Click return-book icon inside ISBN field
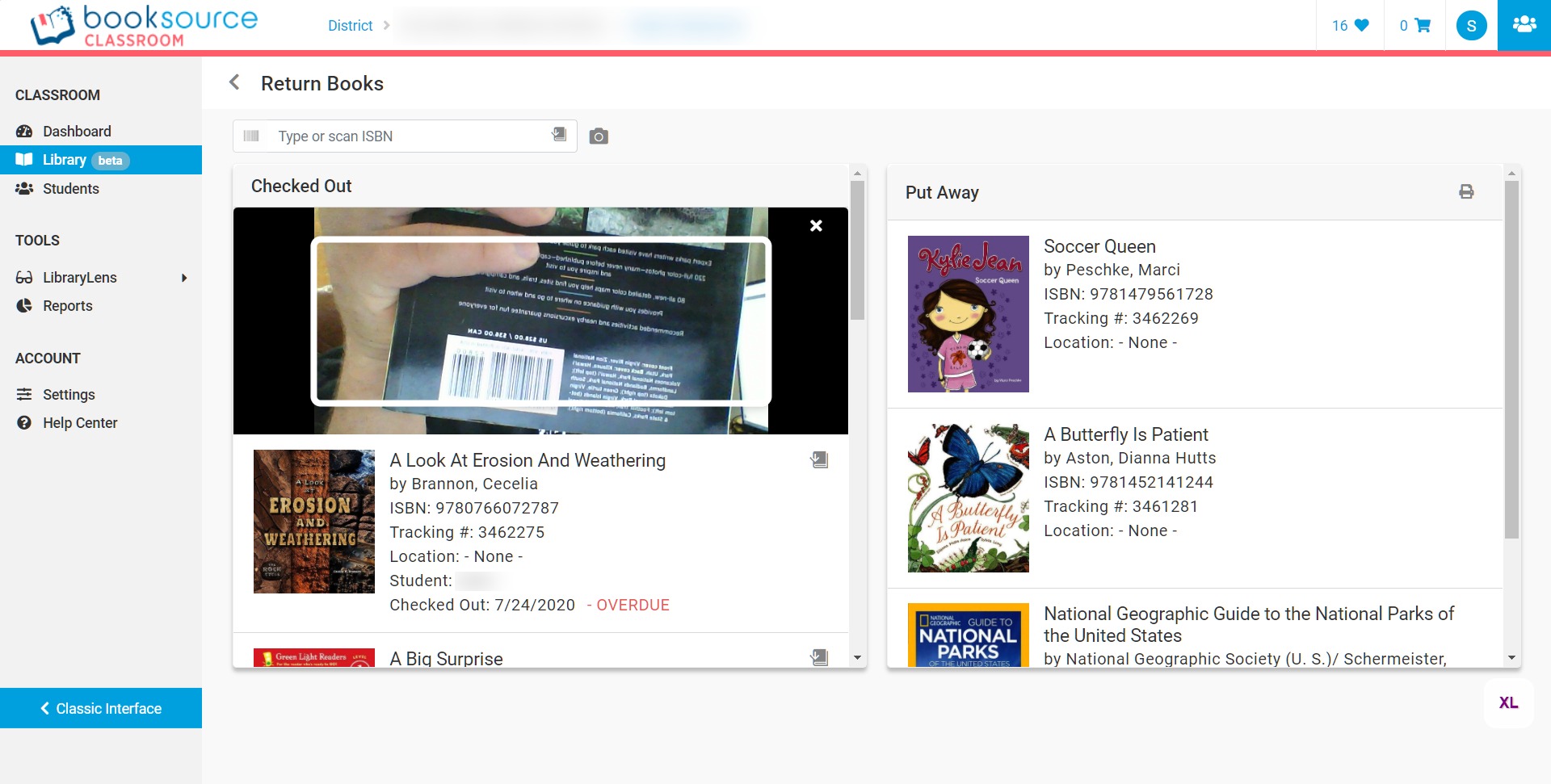 click(559, 134)
